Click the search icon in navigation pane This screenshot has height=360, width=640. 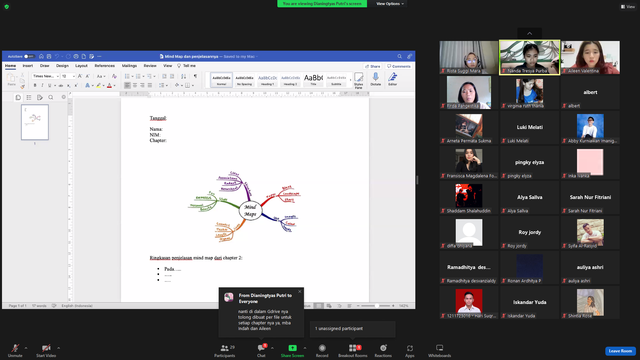(x=51, y=97)
